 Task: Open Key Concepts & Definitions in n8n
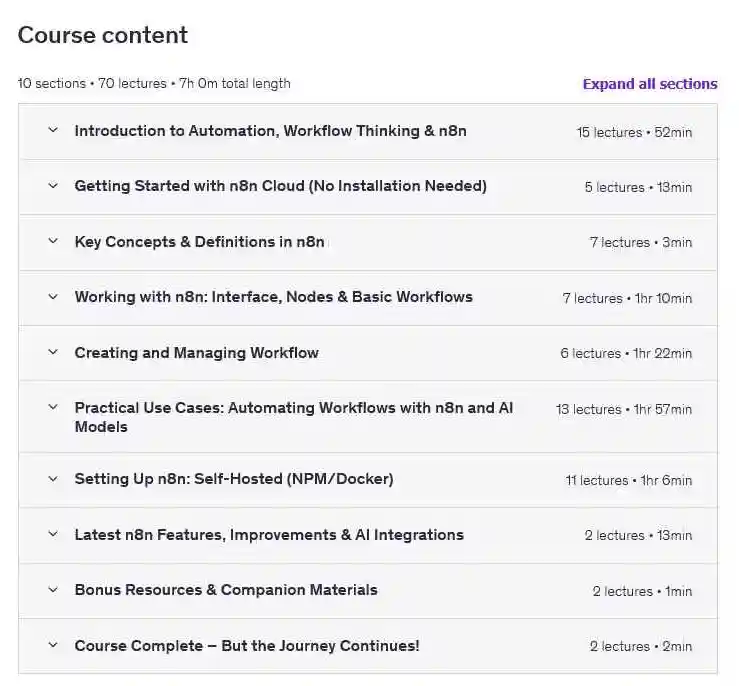(199, 241)
